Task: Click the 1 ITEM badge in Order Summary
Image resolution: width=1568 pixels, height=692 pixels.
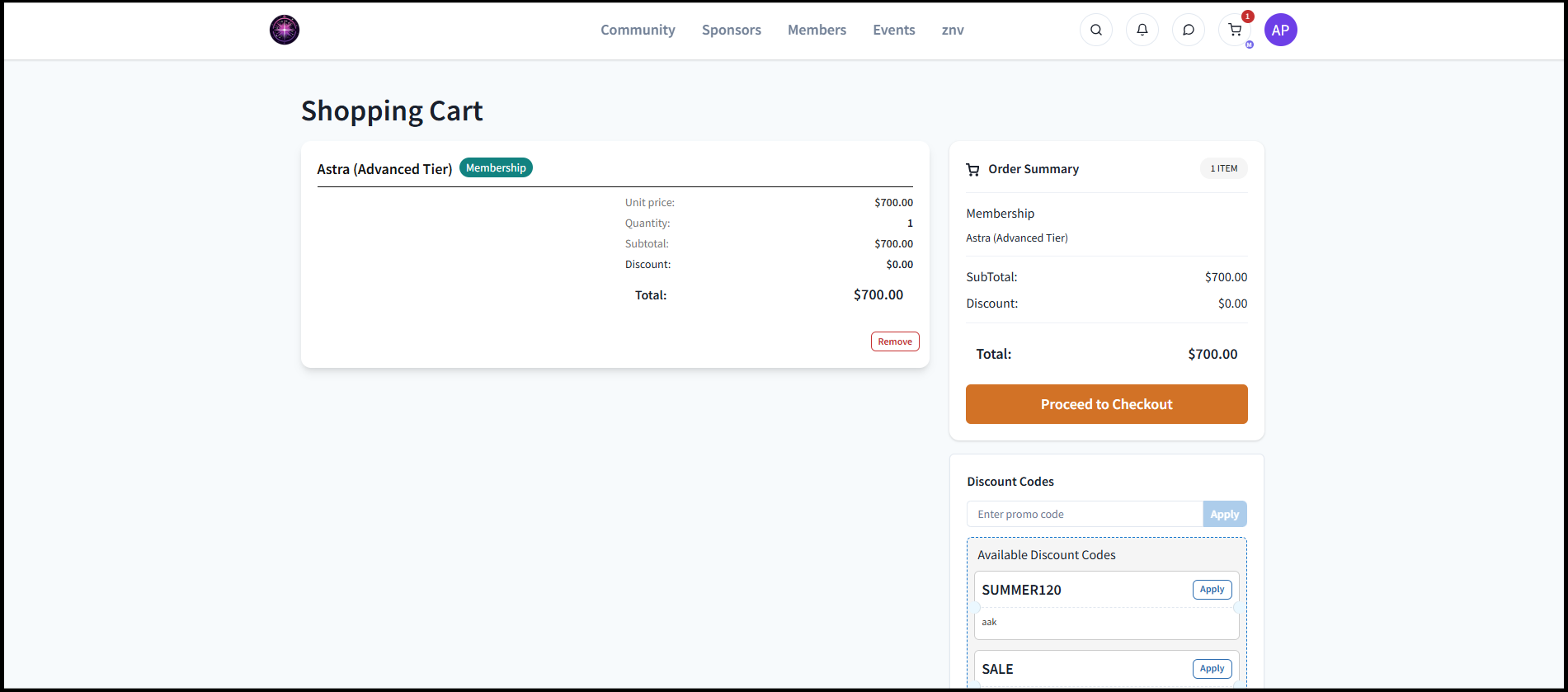Action: tap(1223, 168)
